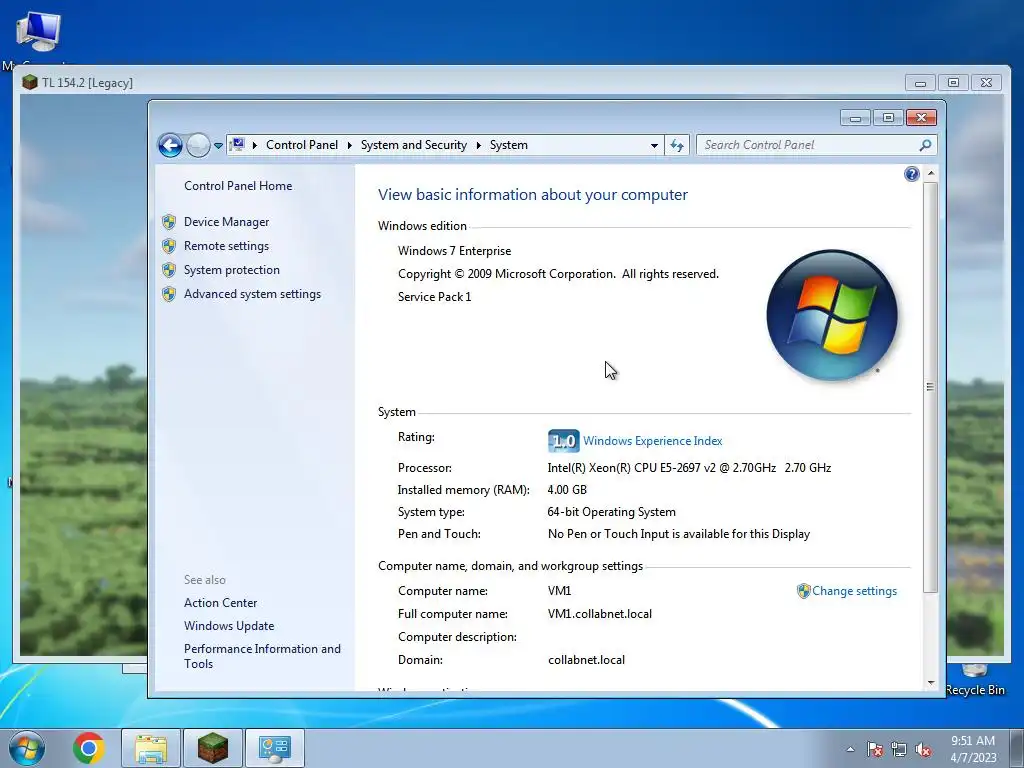
Task: Open Device Manager link
Action: pyautogui.click(x=226, y=222)
